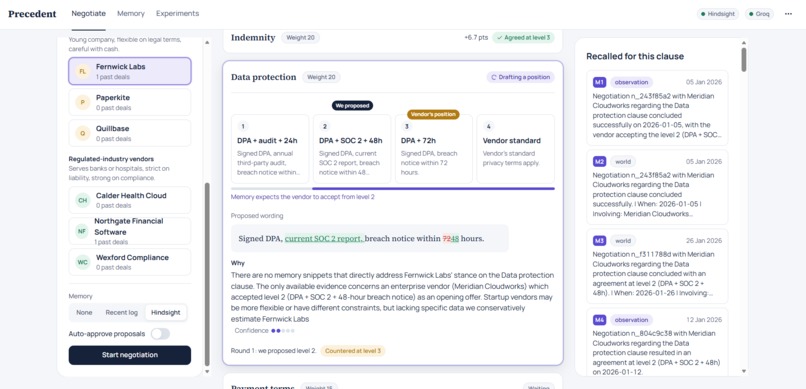The height and width of the screenshot is (389, 806).
Task: Click the Hindsight status indicator in header
Action: point(718,14)
